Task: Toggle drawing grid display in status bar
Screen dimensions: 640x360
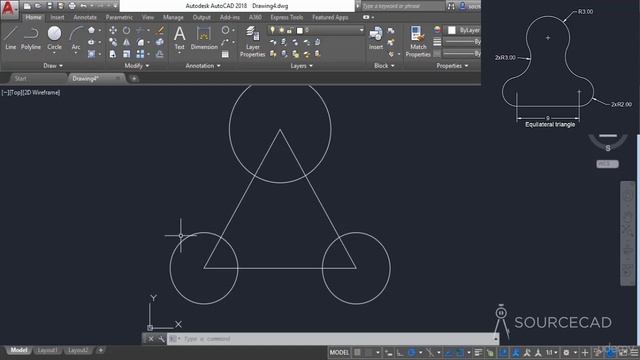Action: pos(358,352)
